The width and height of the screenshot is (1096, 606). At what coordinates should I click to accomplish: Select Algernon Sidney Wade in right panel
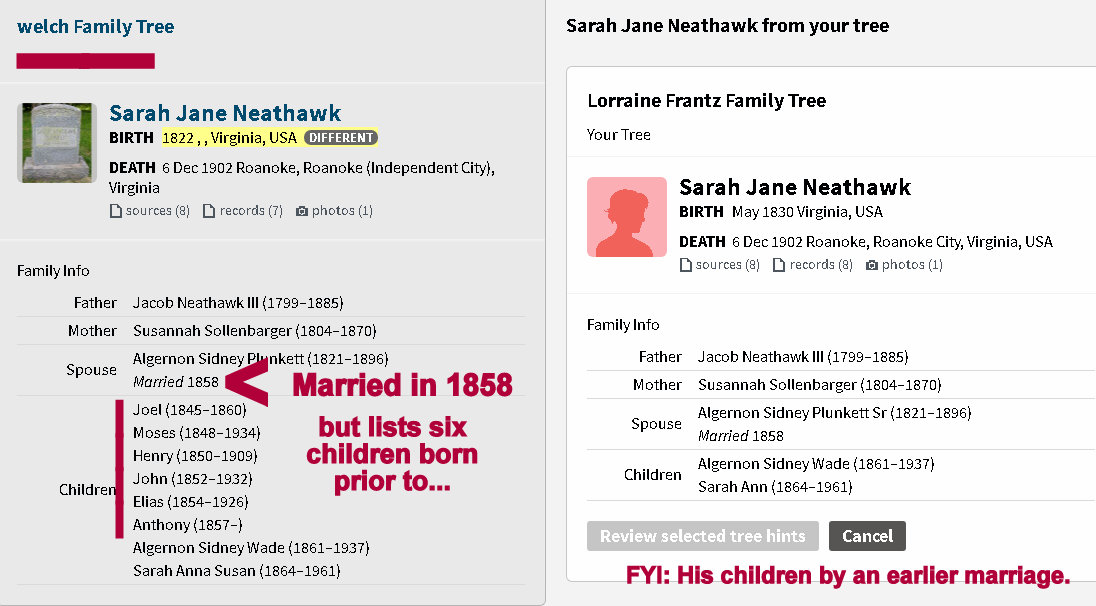click(x=815, y=464)
